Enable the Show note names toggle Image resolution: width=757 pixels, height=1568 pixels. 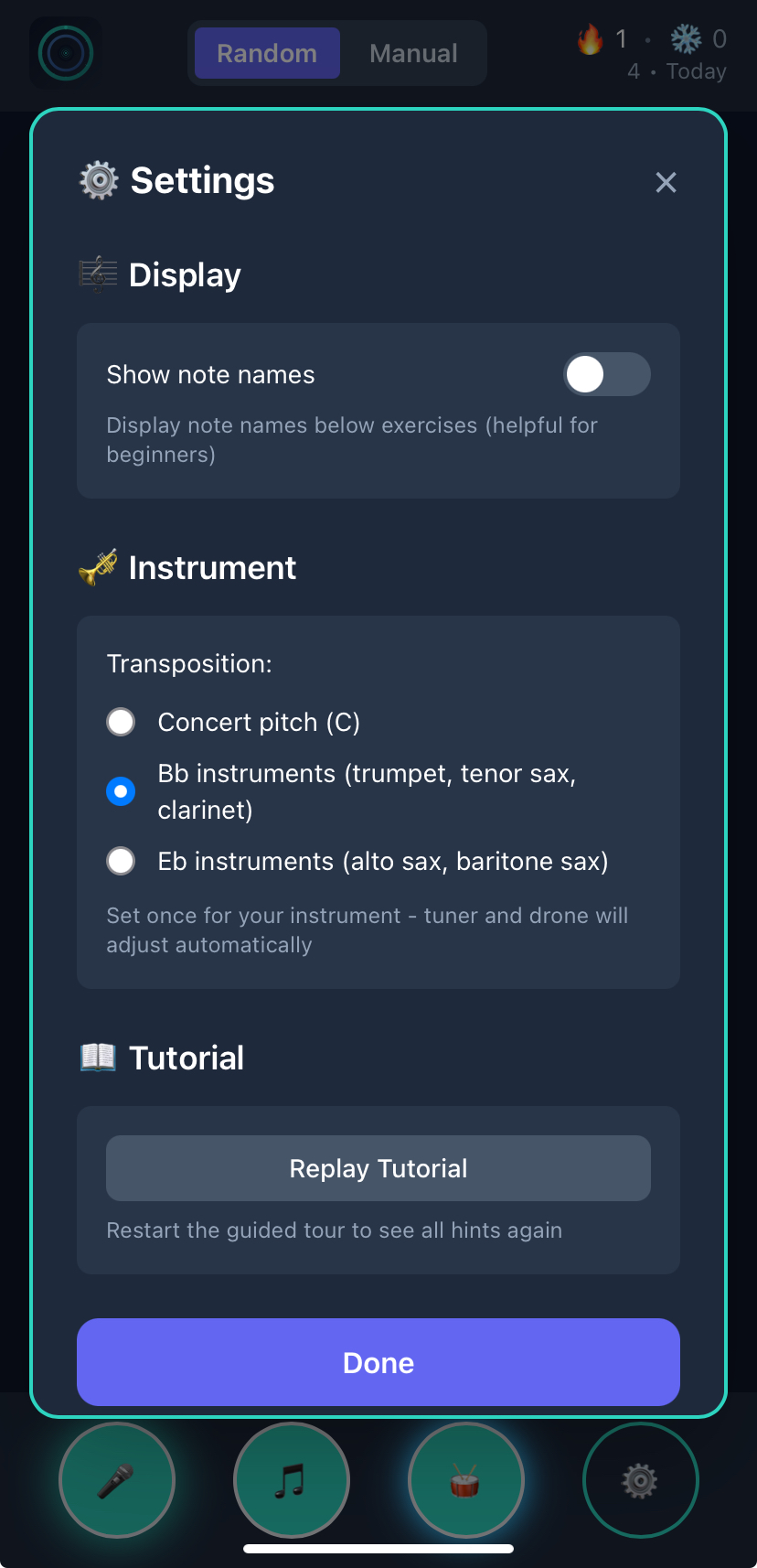(606, 374)
